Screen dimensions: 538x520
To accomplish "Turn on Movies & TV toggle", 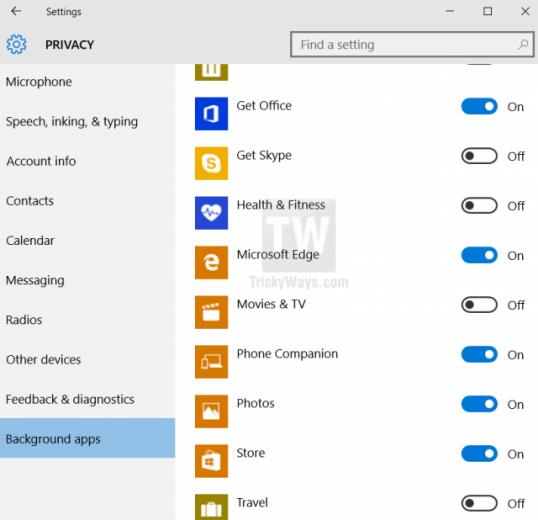I will tap(479, 305).
